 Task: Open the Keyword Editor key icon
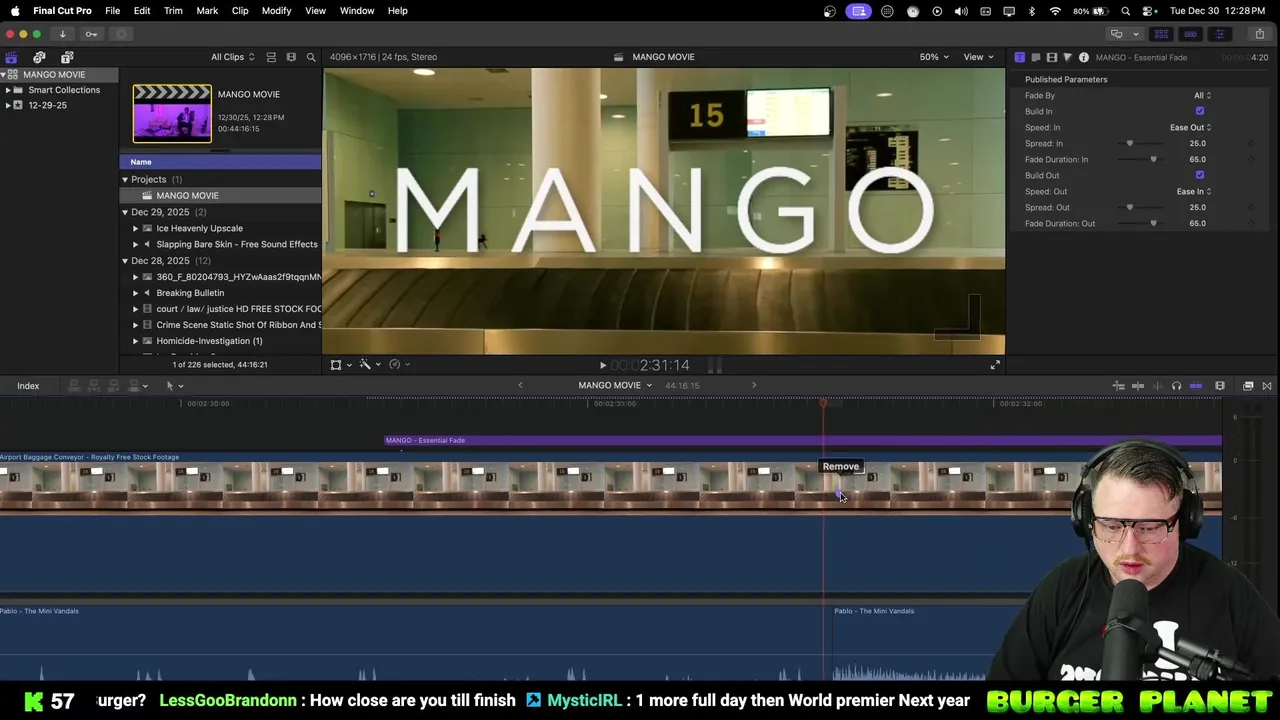(91, 34)
